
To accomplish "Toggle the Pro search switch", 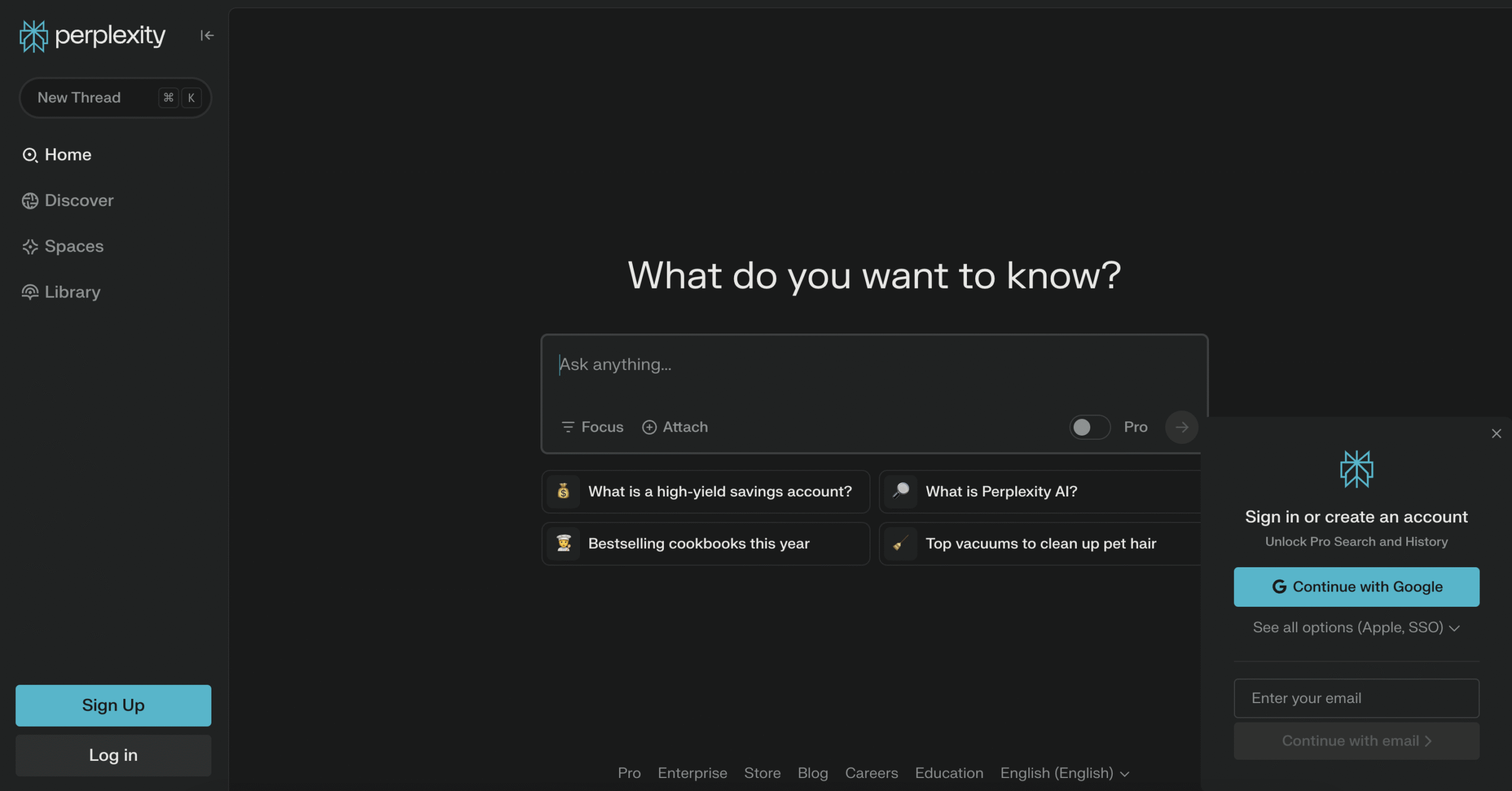I will point(1089,427).
